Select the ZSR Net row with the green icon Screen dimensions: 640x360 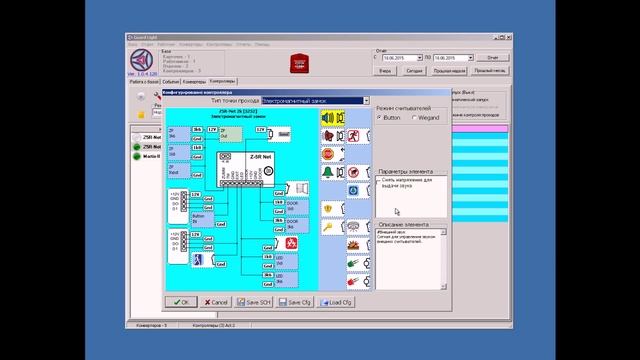click(146, 147)
